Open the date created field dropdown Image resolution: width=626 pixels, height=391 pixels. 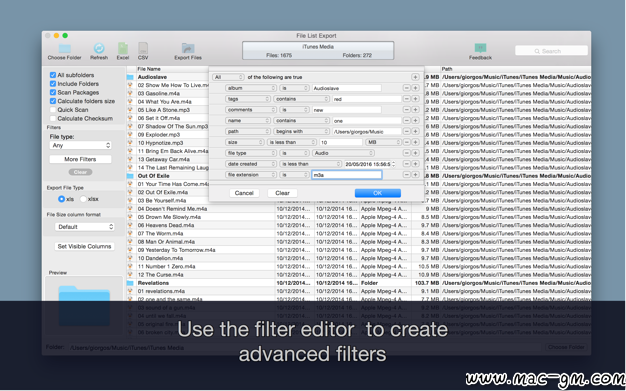[x=251, y=164]
